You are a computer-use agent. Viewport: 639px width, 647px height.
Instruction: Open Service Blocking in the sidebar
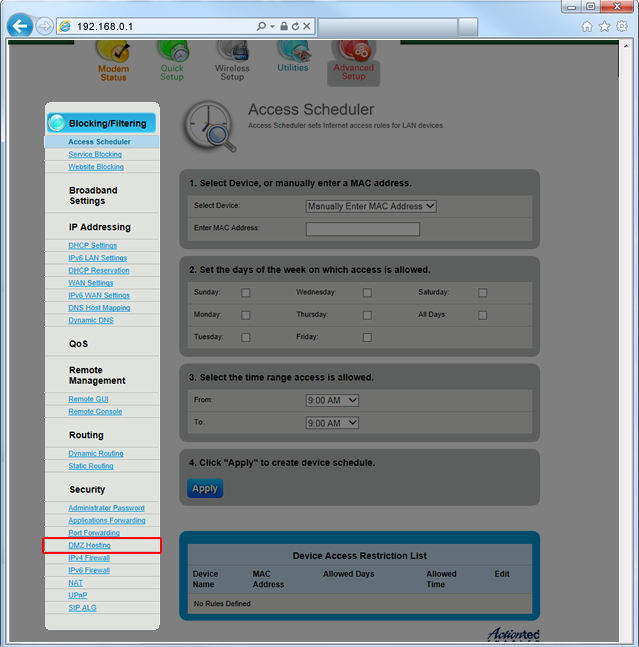95,154
